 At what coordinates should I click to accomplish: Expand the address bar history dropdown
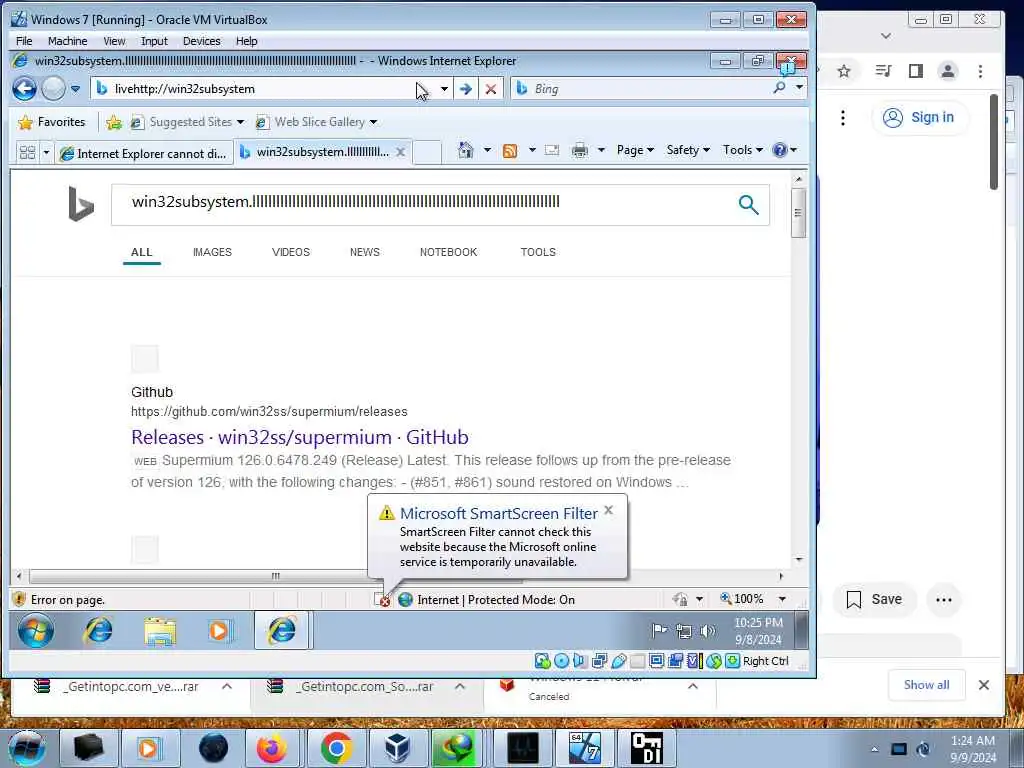[444, 89]
